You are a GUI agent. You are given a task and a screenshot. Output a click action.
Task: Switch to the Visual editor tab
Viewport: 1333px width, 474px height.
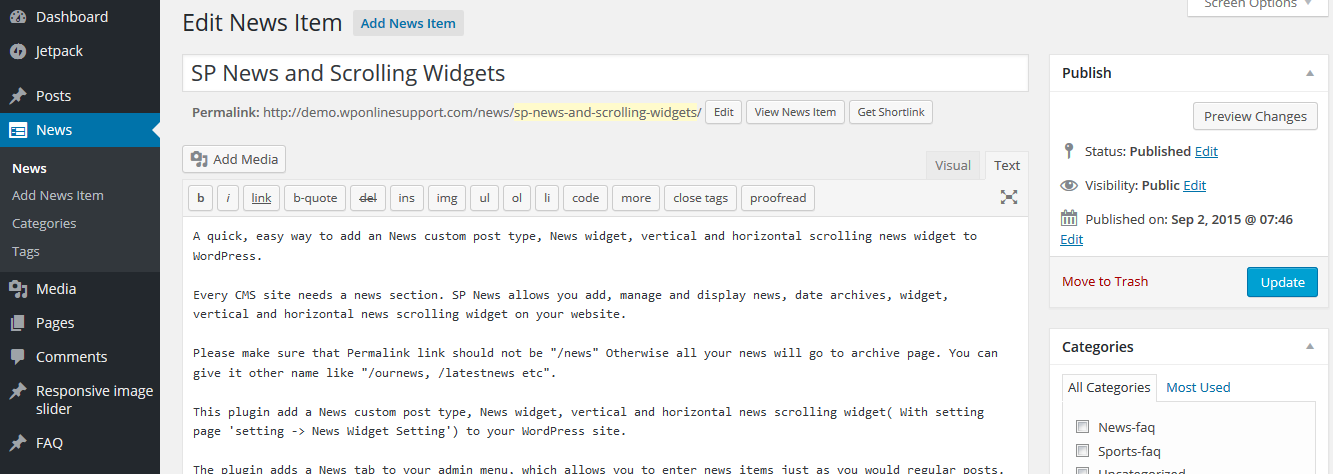click(x=953, y=166)
